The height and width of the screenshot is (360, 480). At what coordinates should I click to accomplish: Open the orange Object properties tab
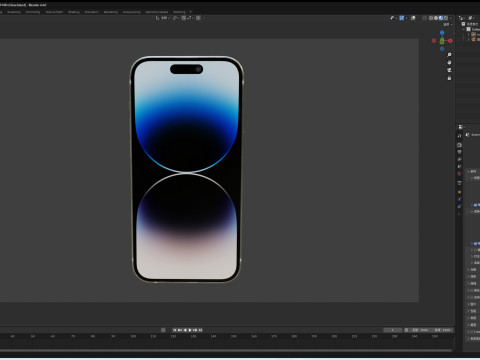[x=459, y=192]
